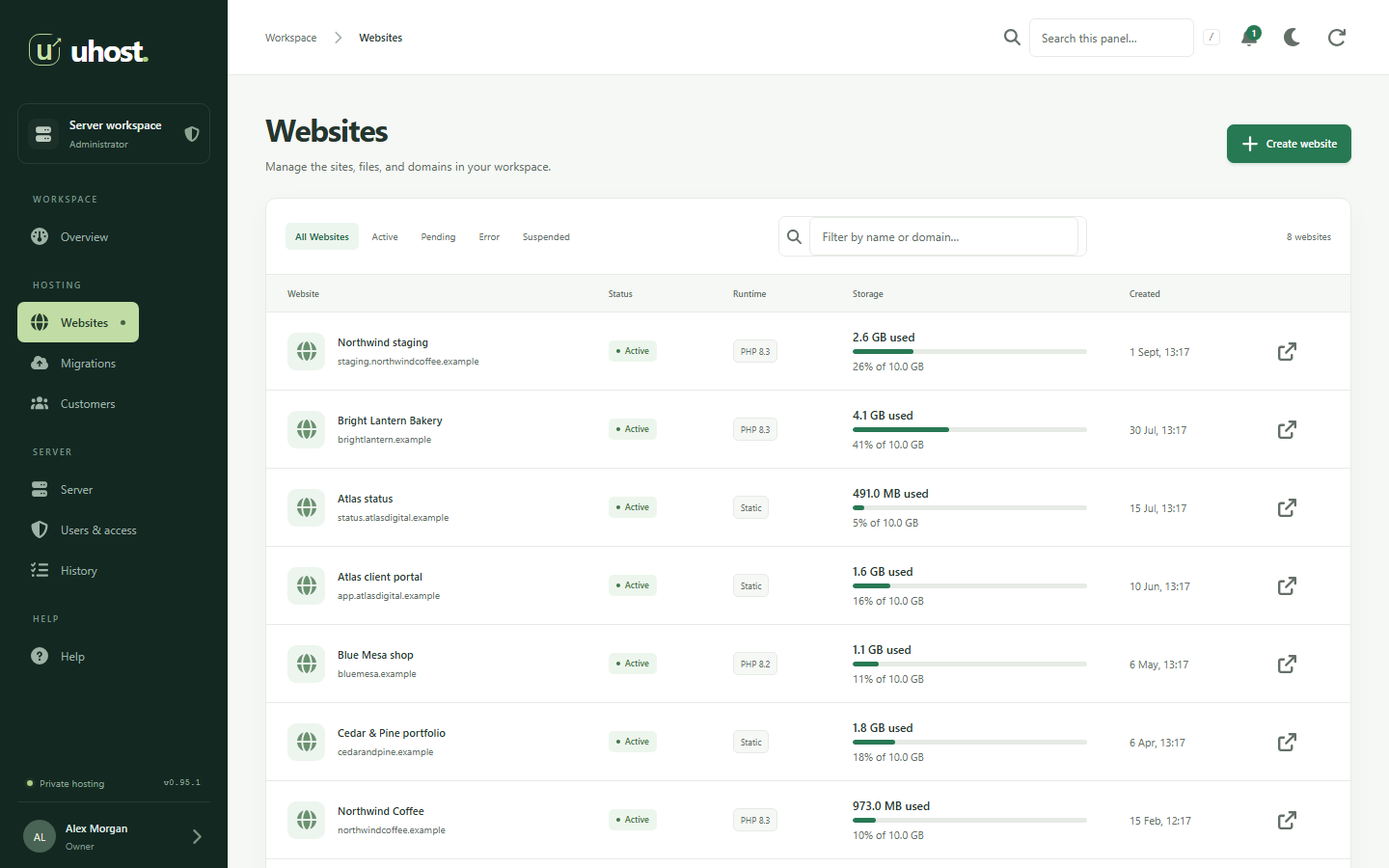
Task: Open Atlas client portal external link
Action: (1287, 585)
